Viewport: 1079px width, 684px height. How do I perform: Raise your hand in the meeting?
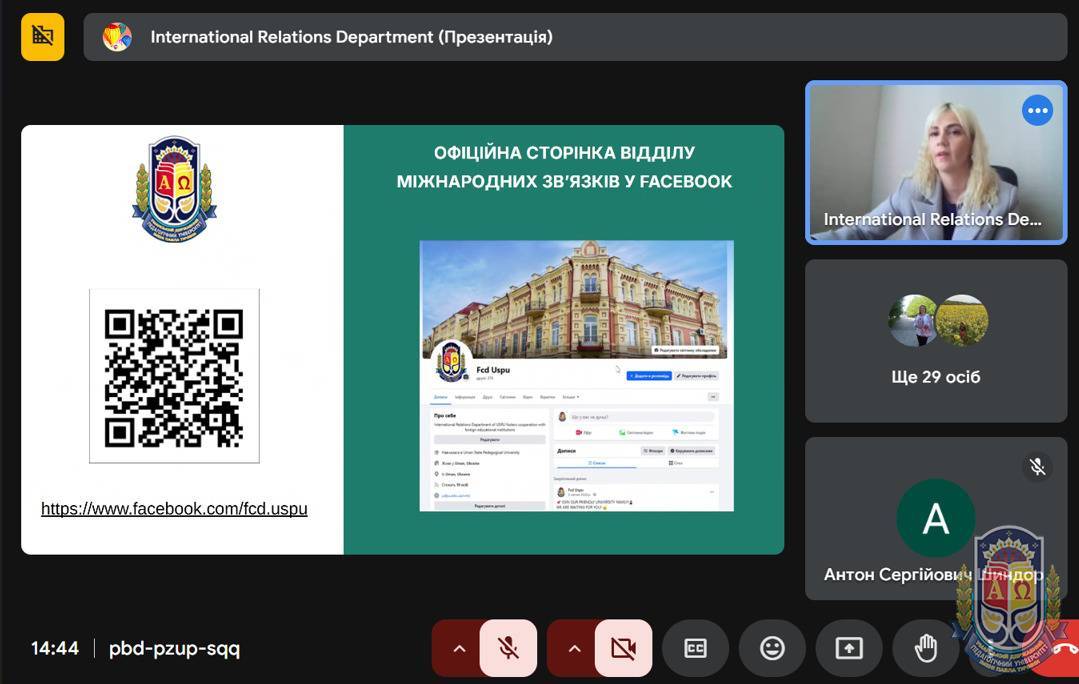click(926, 648)
